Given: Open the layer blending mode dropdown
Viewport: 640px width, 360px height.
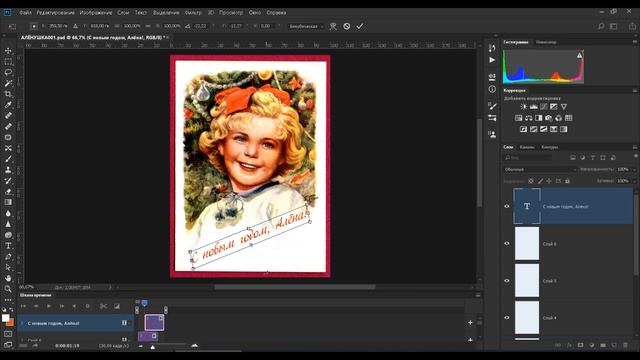Looking at the screenshot, I should pyautogui.click(x=540, y=169).
